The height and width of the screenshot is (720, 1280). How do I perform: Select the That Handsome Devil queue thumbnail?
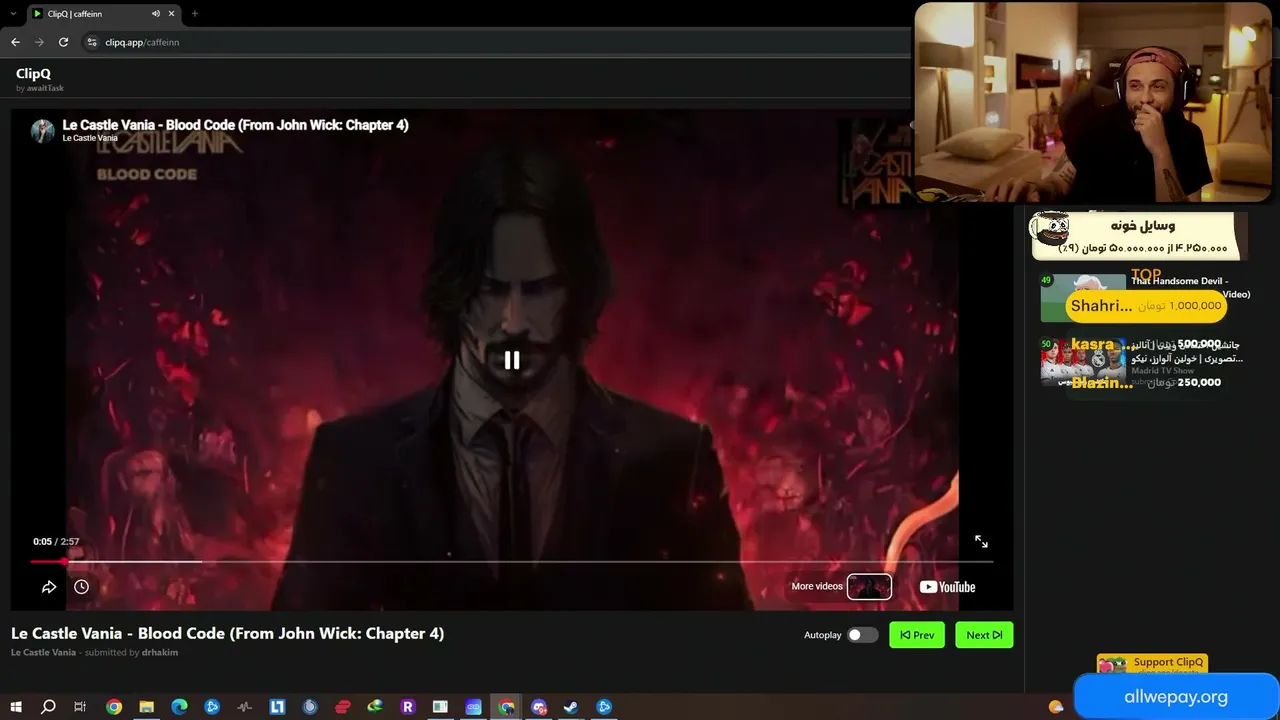[x=1083, y=298]
